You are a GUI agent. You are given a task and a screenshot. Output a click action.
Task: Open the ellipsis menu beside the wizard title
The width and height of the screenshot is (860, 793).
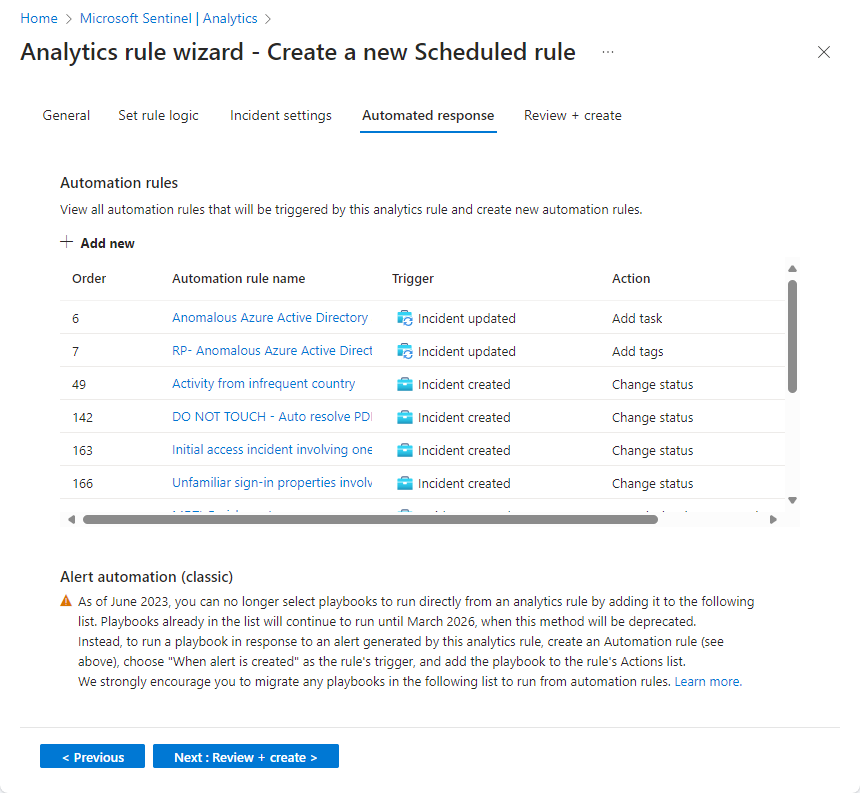[608, 52]
